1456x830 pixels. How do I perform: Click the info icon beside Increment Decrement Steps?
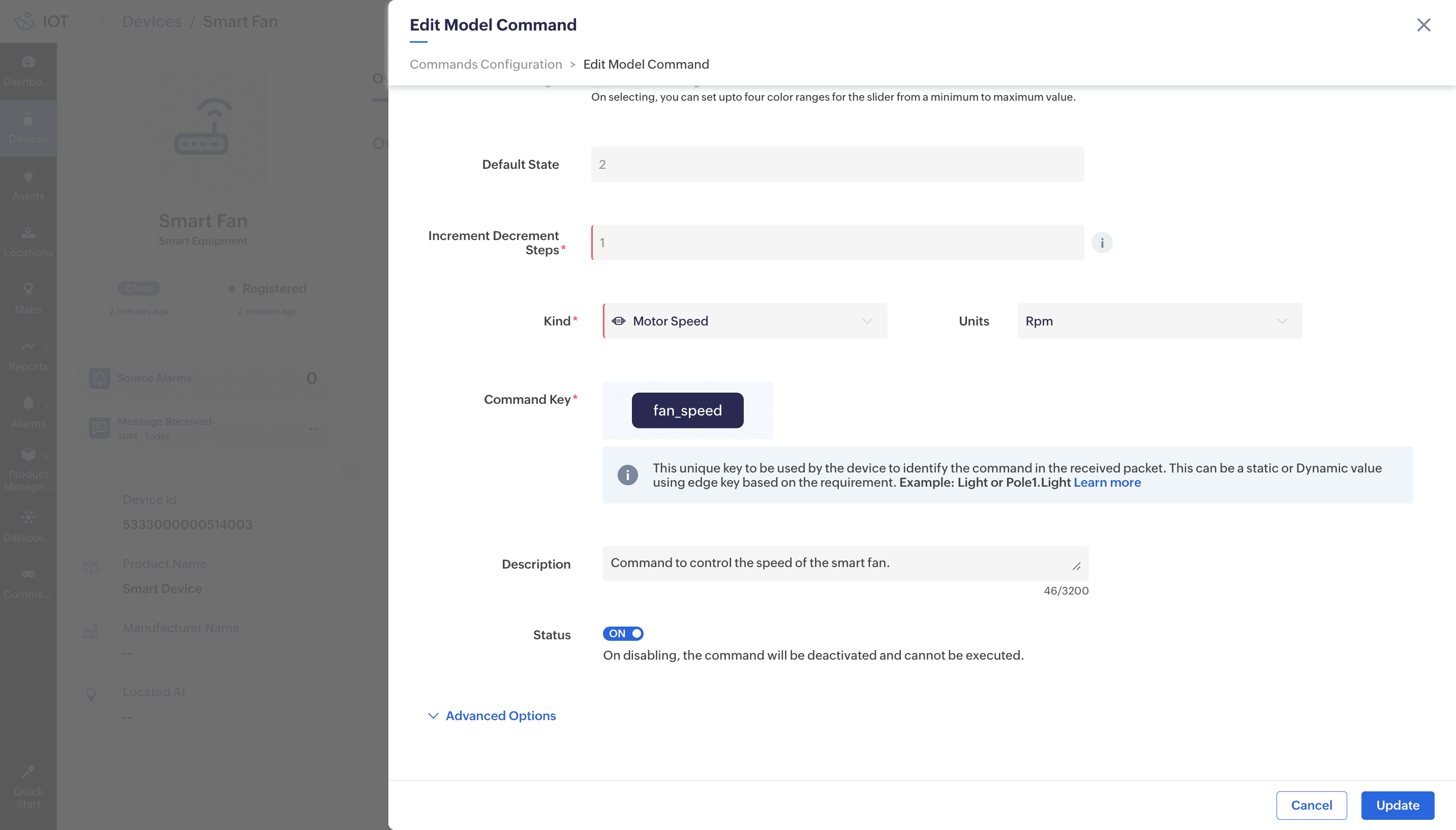click(1102, 243)
